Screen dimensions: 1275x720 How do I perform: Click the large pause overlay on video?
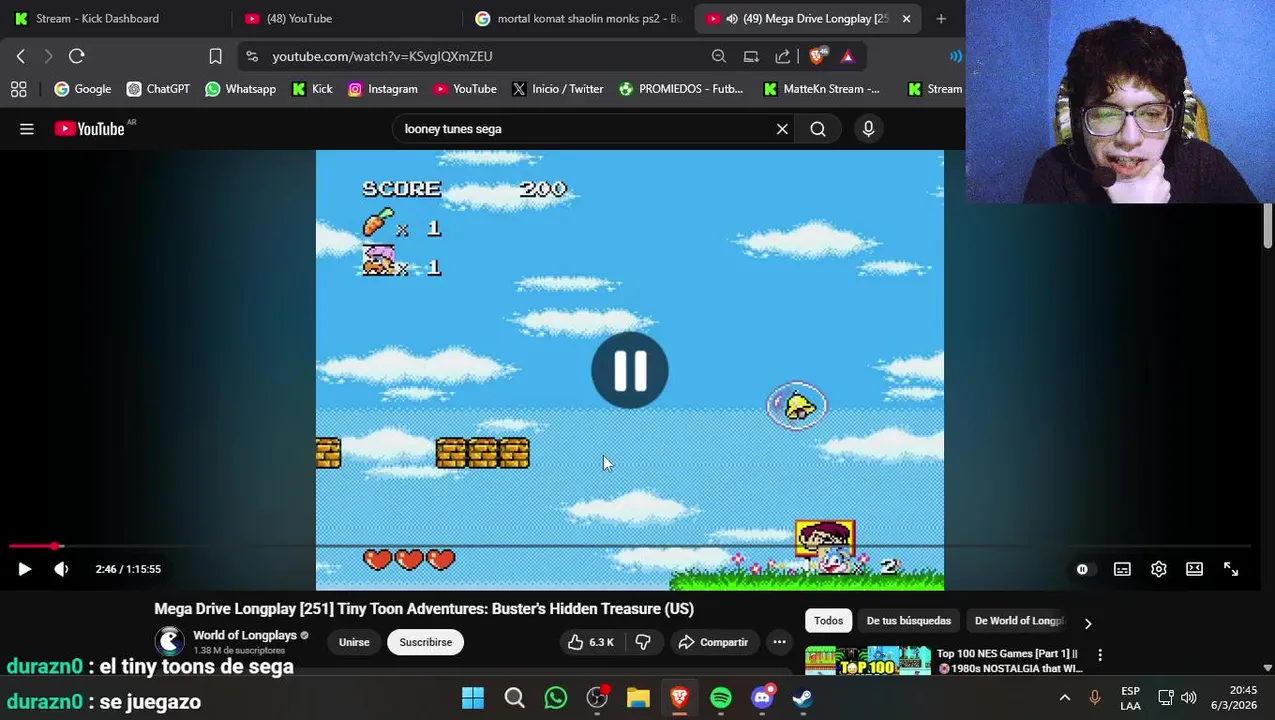[x=630, y=370]
